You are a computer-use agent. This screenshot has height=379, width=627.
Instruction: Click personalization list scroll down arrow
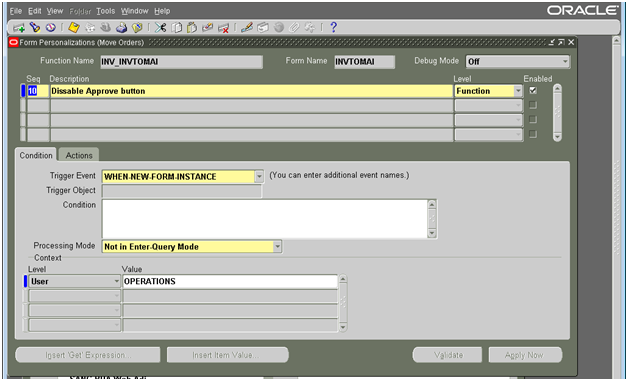[557, 137]
